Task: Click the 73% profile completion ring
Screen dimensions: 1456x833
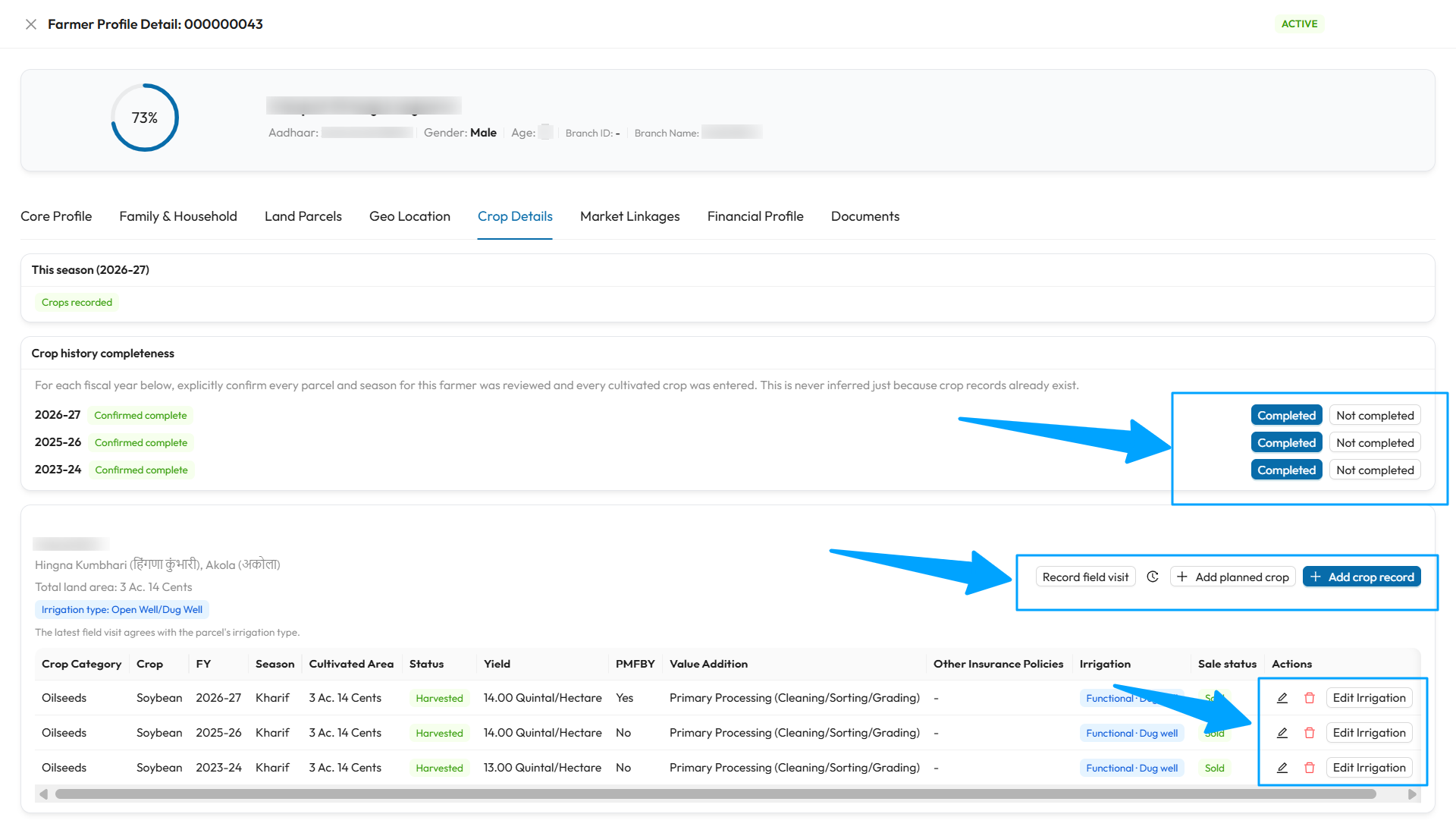Action: 145,118
